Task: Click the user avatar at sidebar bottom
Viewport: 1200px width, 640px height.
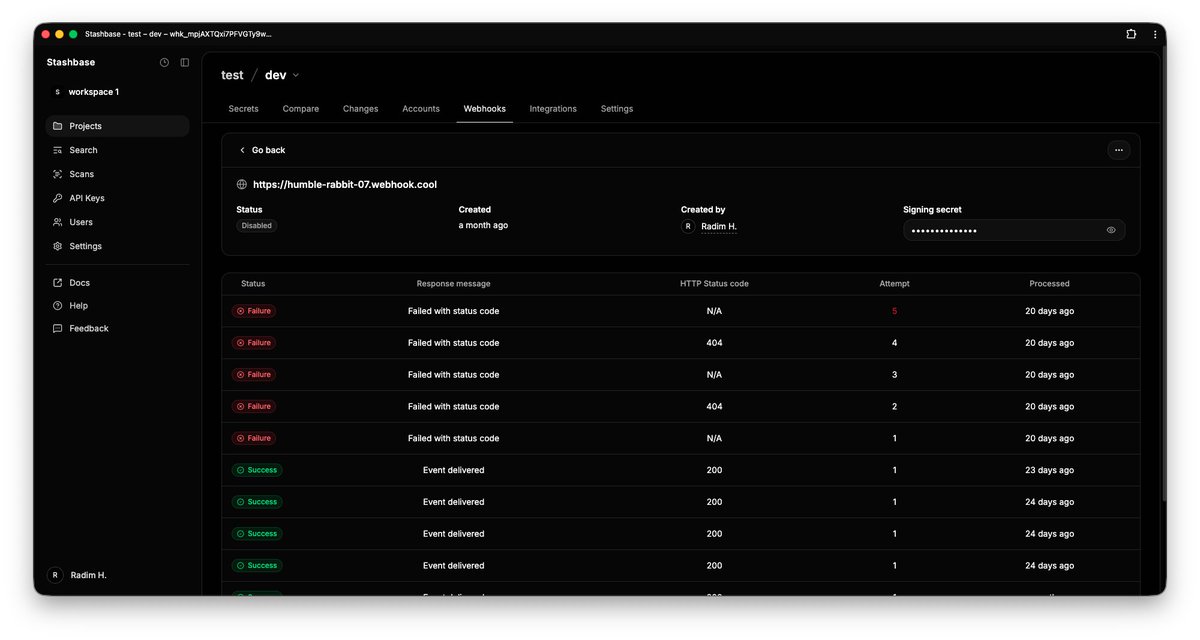Action: tap(55, 575)
